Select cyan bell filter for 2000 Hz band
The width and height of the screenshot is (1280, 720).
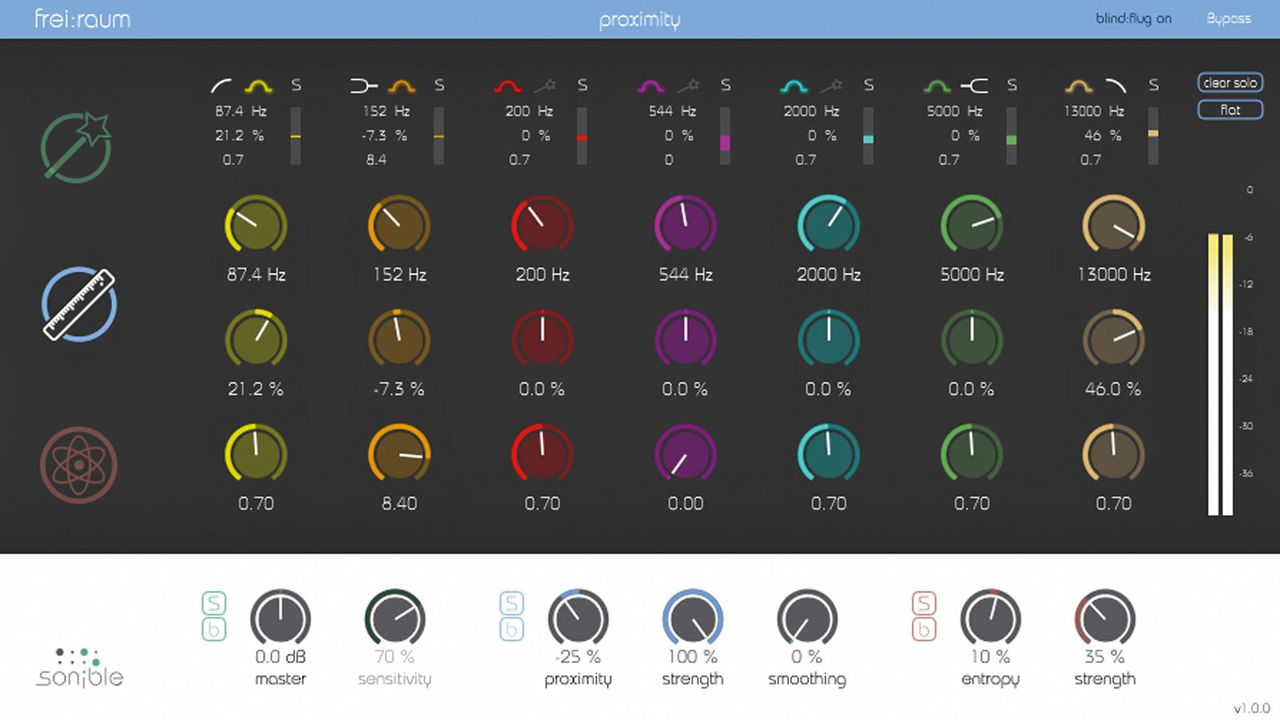(794, 86)
